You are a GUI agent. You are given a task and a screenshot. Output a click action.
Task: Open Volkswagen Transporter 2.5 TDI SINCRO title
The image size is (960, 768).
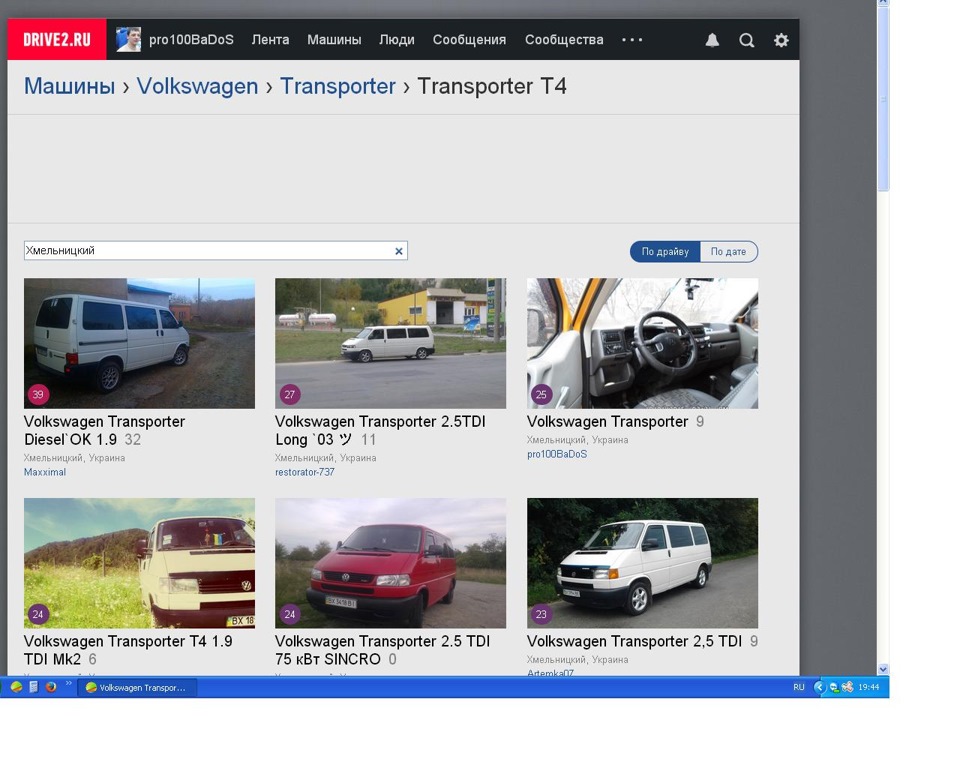click(x=382, y=650)
